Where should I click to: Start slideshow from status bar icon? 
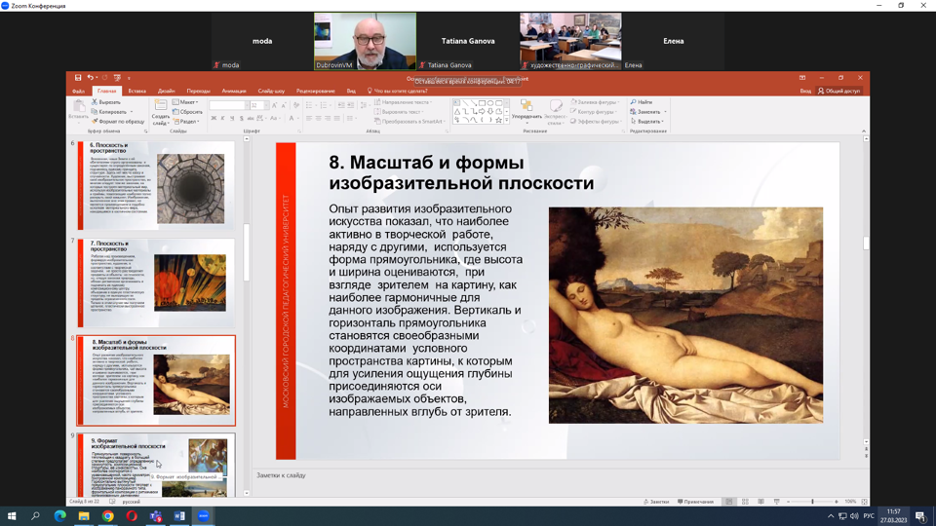776,501
